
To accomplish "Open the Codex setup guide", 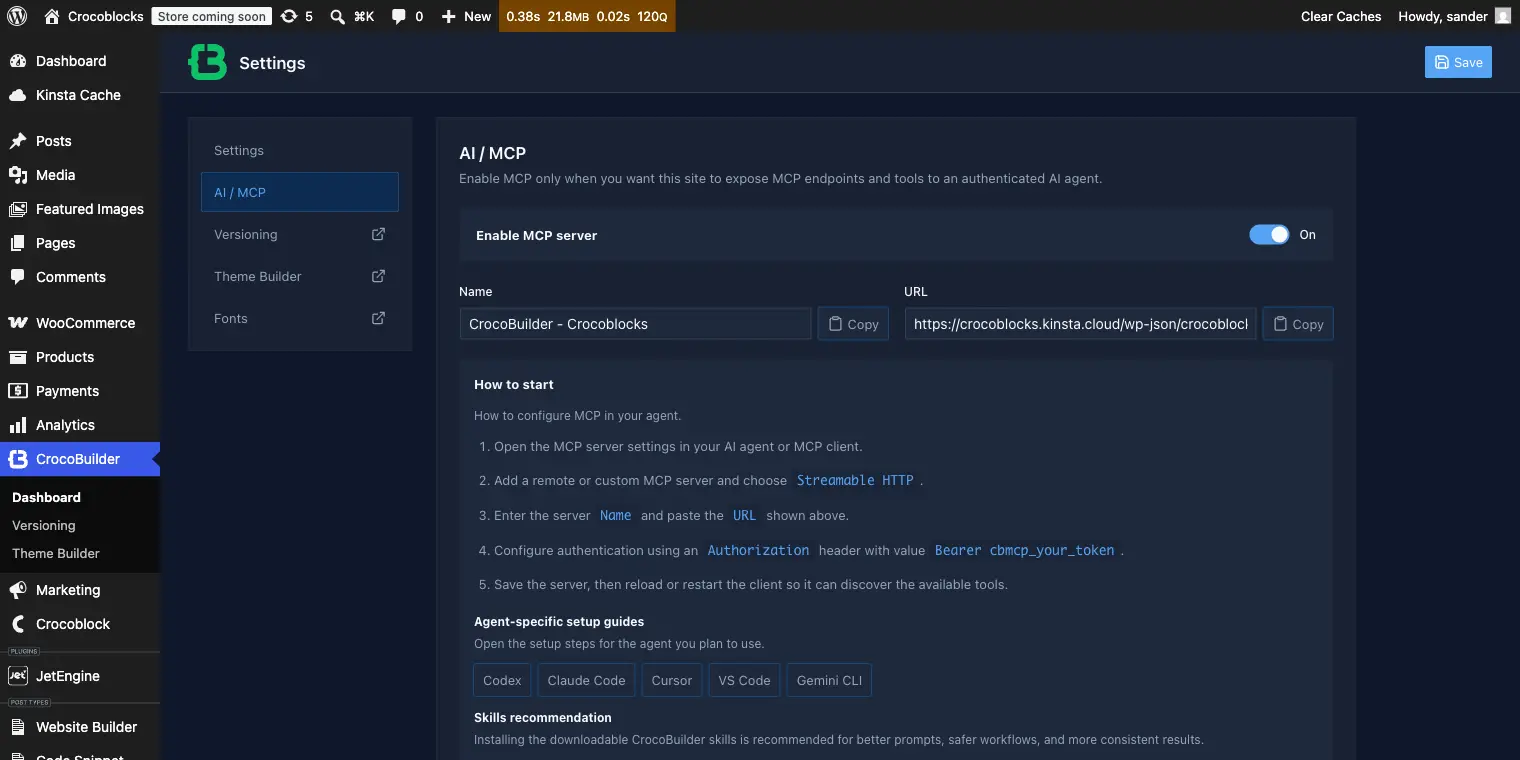I will [x=502, y=680].
